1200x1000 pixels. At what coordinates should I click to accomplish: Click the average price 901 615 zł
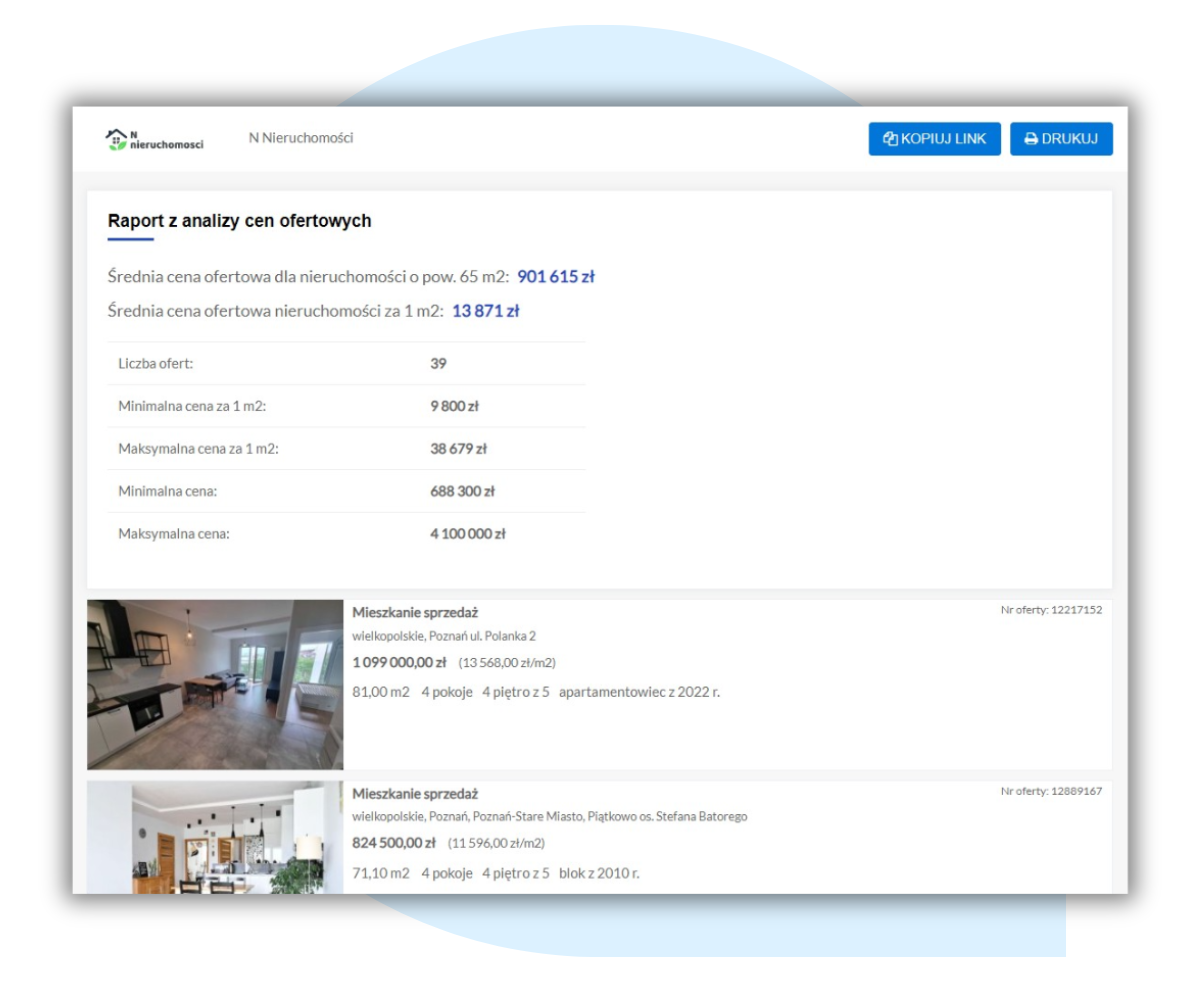[x=556, y=276]
